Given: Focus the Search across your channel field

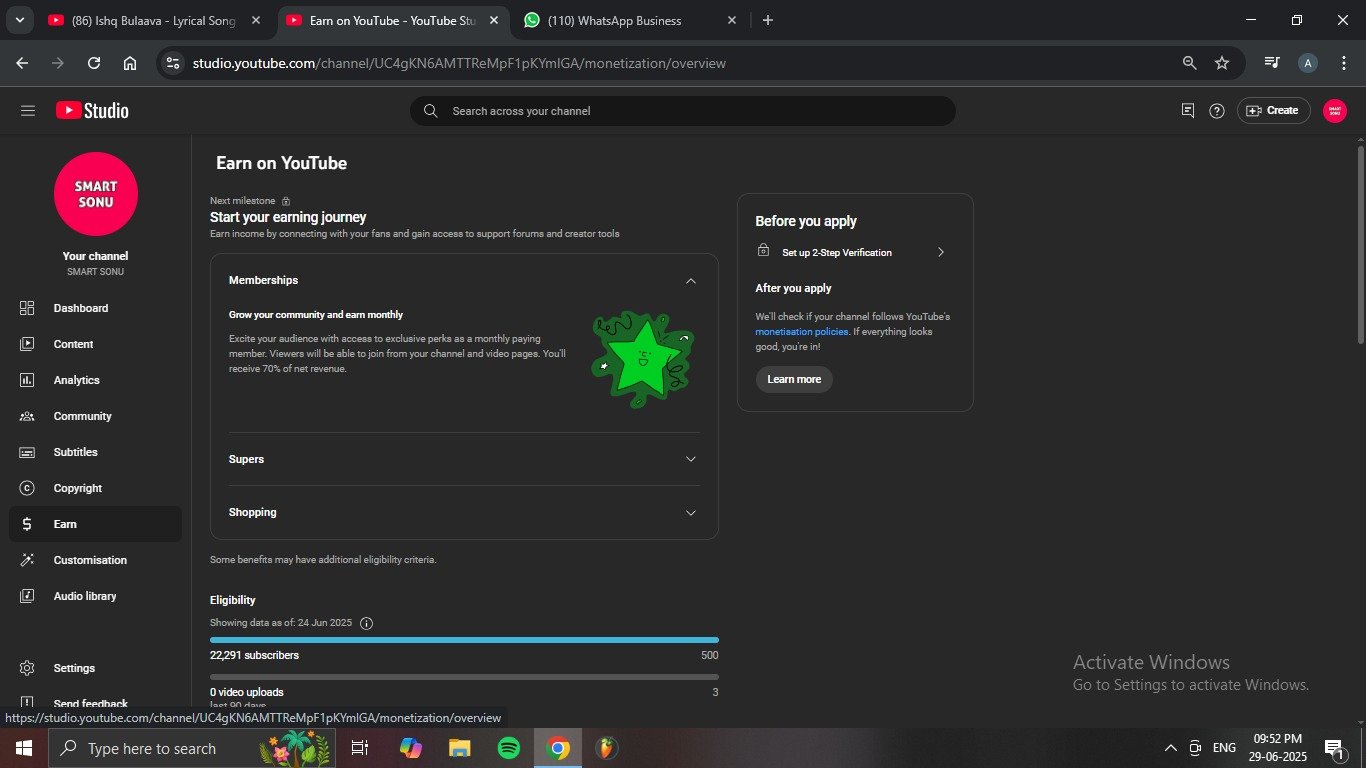Looking at the screenshot, I should coord(683,111).
